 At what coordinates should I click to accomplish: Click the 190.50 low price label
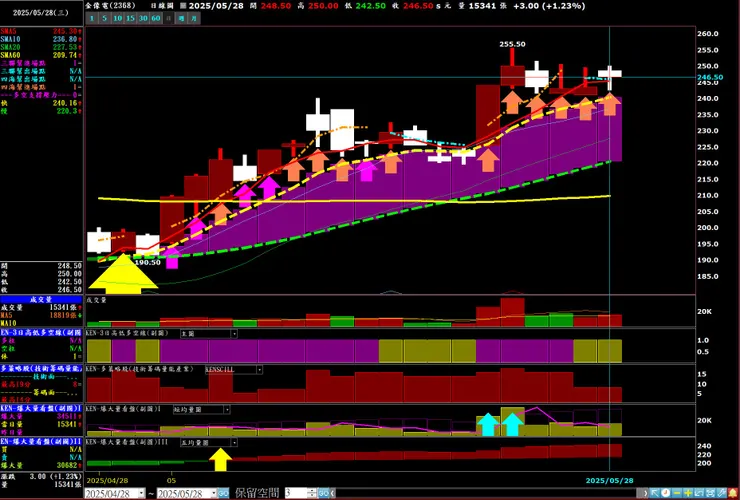point(148,262)
